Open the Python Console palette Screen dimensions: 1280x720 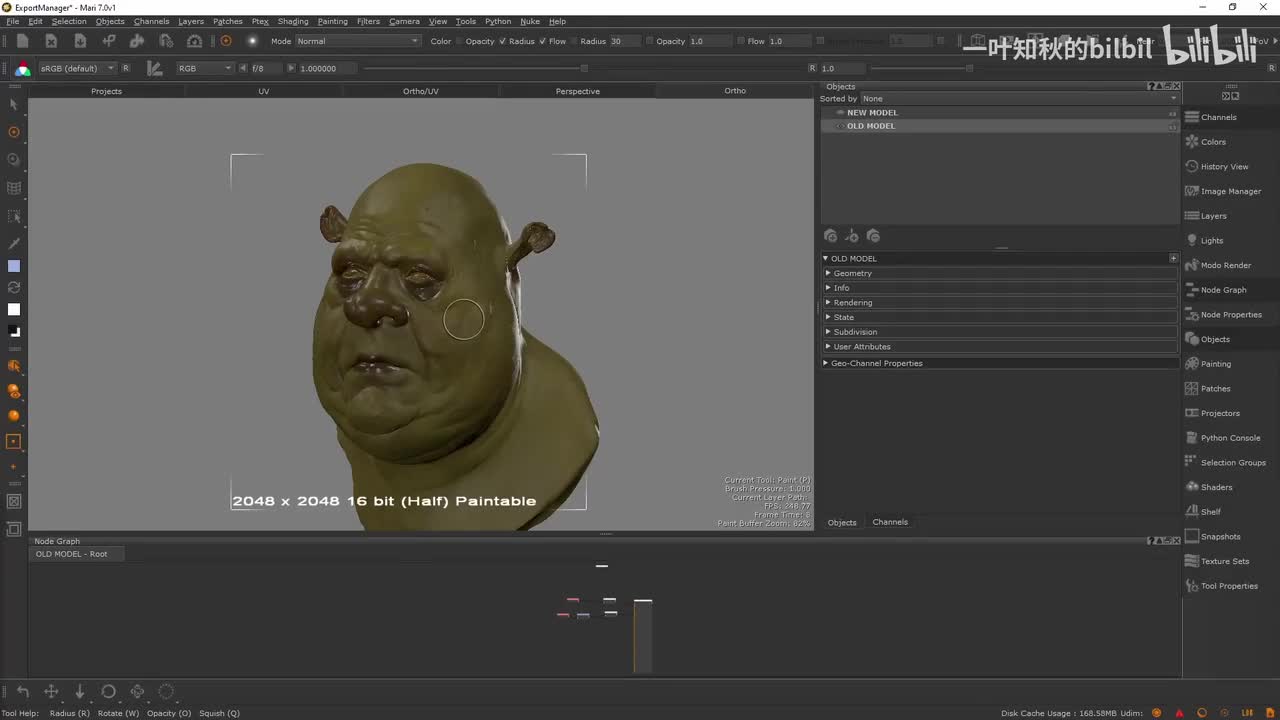(1230, 438)
